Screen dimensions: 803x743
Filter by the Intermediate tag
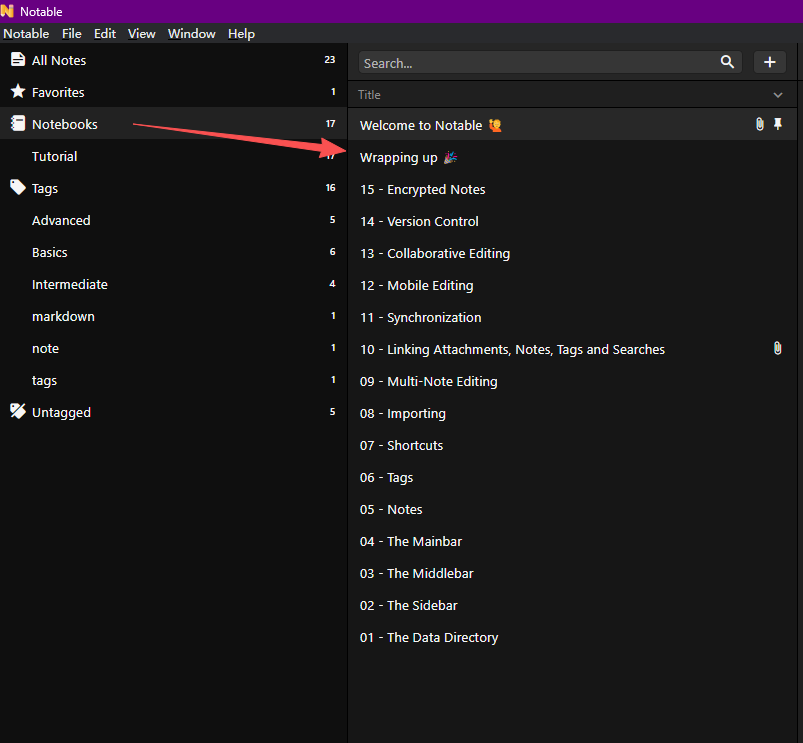(174, 284)
